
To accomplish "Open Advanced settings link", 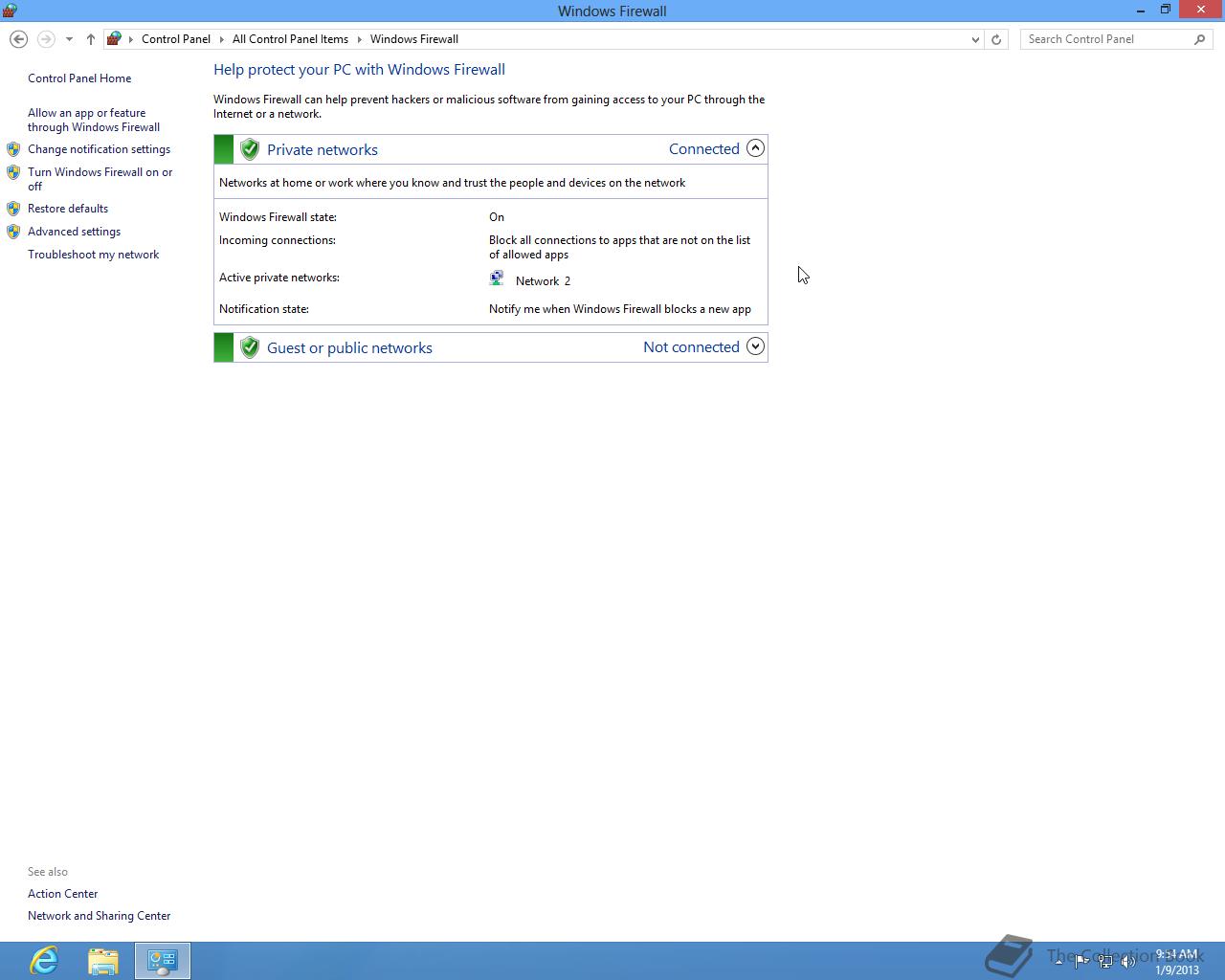I will [74, 232].
